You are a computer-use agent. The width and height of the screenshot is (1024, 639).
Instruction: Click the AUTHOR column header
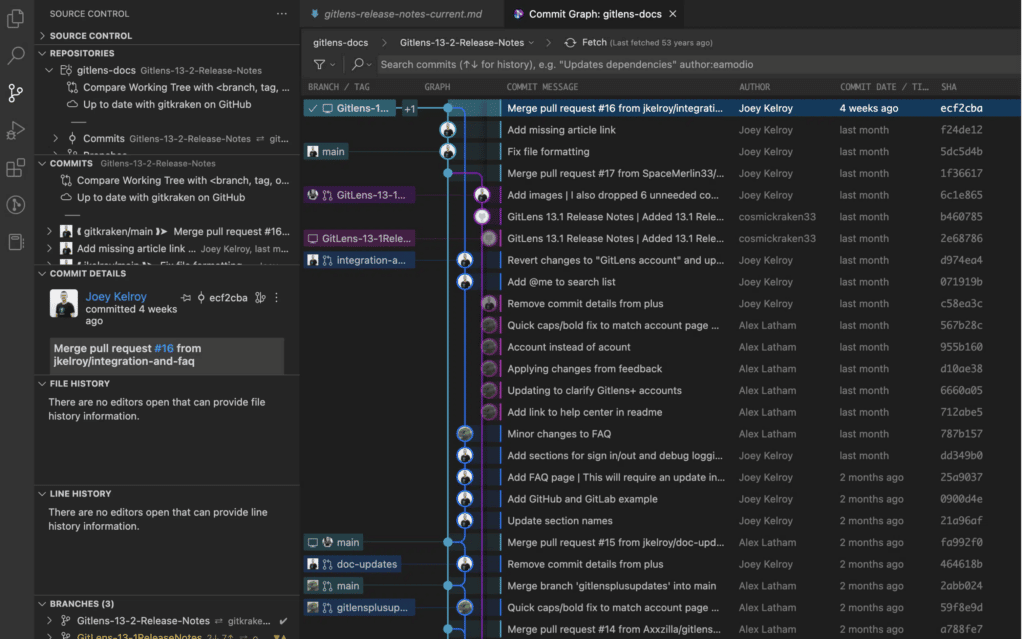click(754, 87)
